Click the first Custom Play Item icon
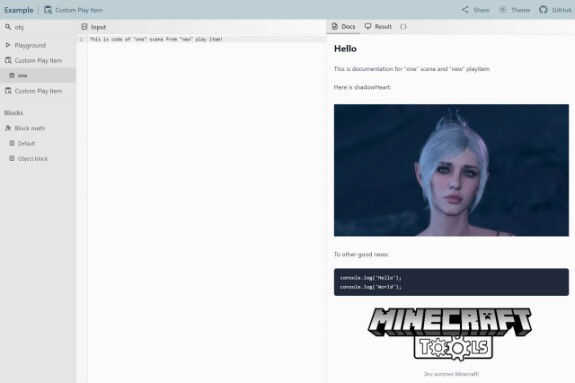The width and height of the screenshot is (575, 383). click(x=8, y=60)
